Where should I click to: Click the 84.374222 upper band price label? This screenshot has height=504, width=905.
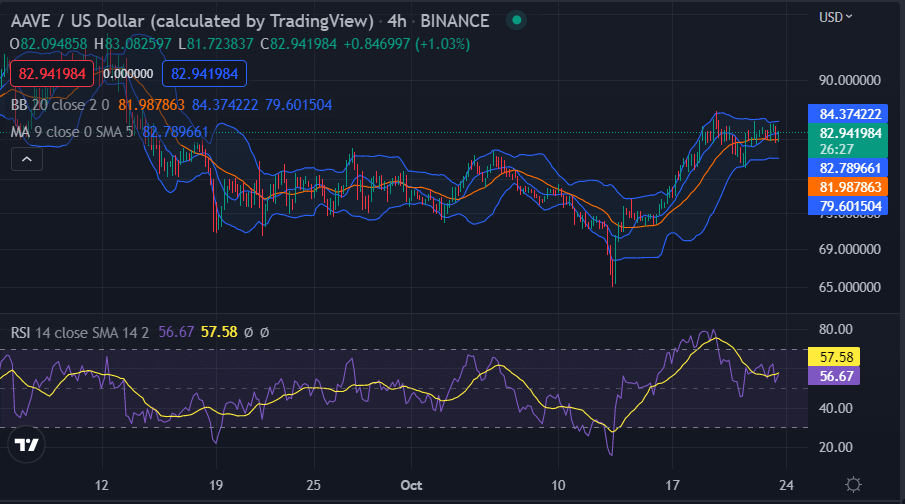coord(847,114)
